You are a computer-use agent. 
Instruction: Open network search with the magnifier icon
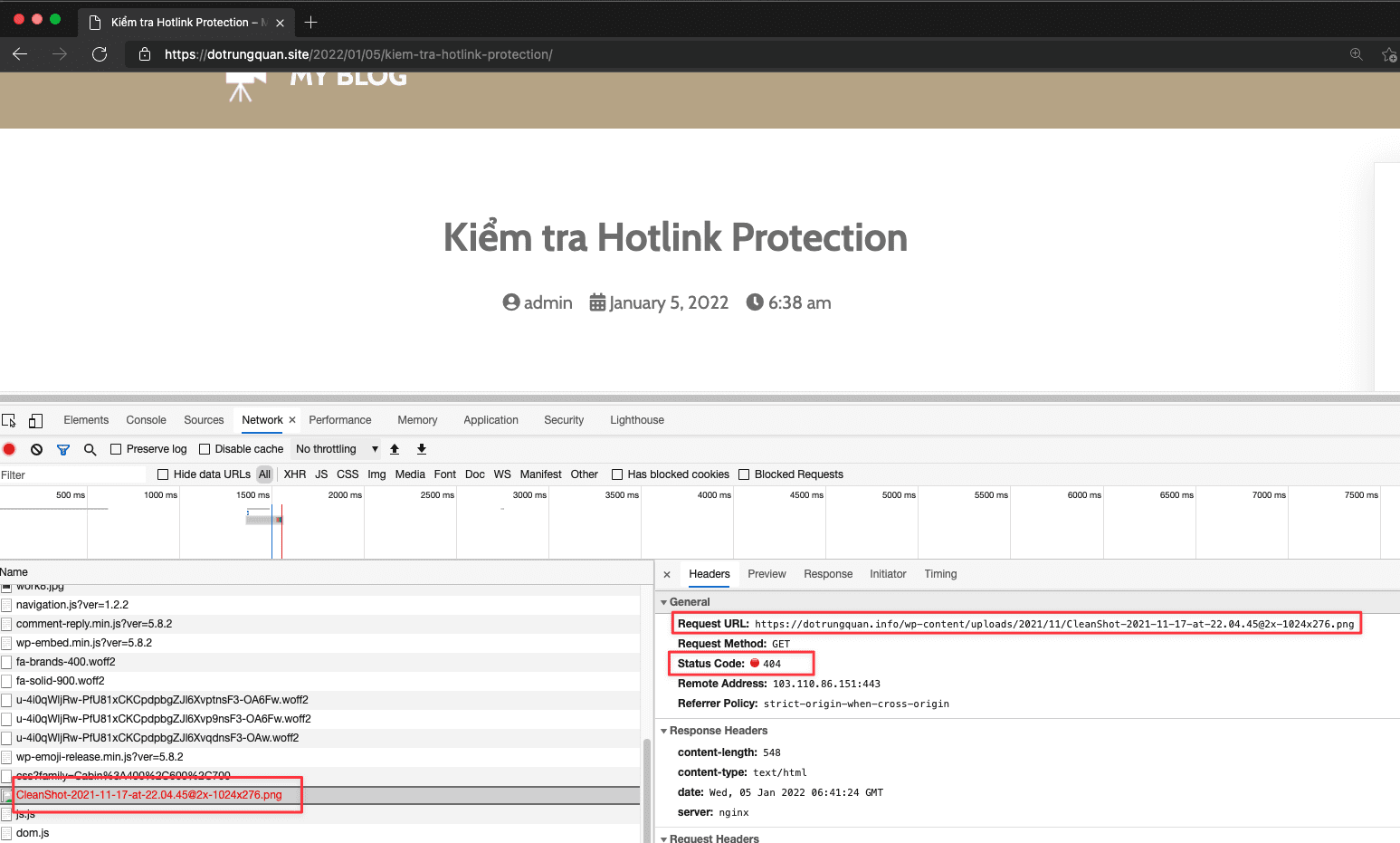pos(90,449)
